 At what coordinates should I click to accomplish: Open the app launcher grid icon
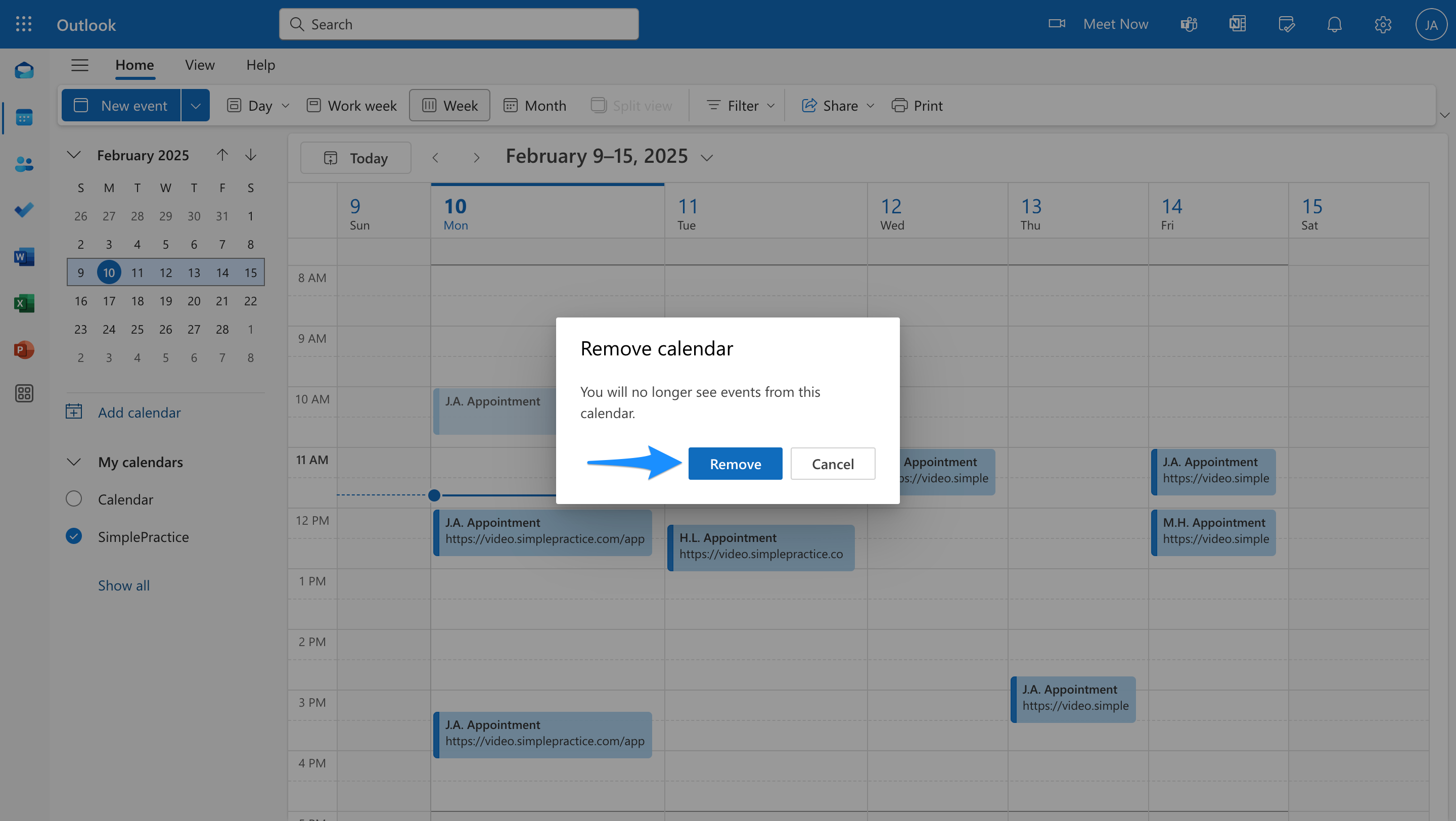[x=23, y=24]
